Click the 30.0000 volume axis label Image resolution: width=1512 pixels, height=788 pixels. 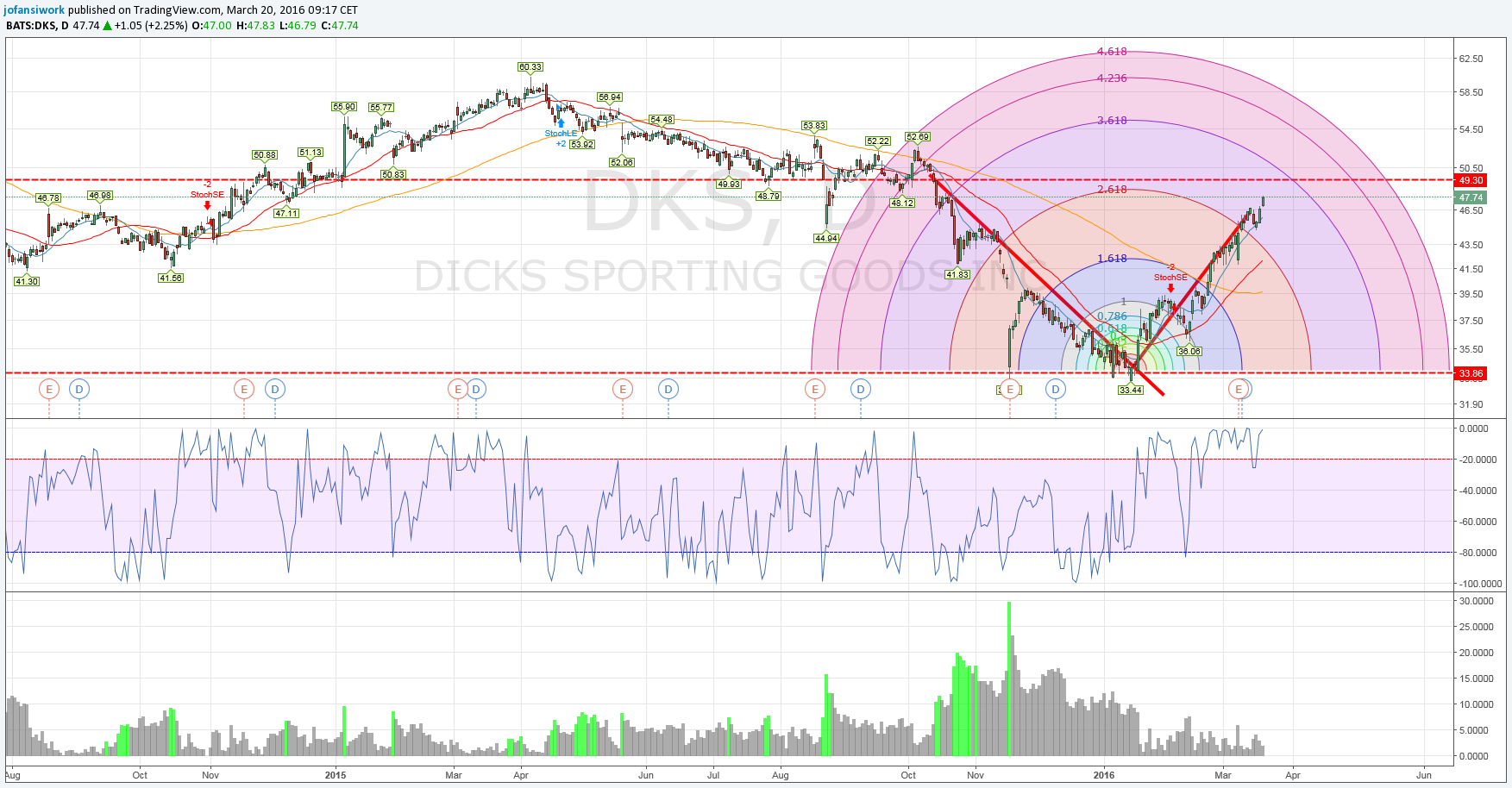(1476, 601)
